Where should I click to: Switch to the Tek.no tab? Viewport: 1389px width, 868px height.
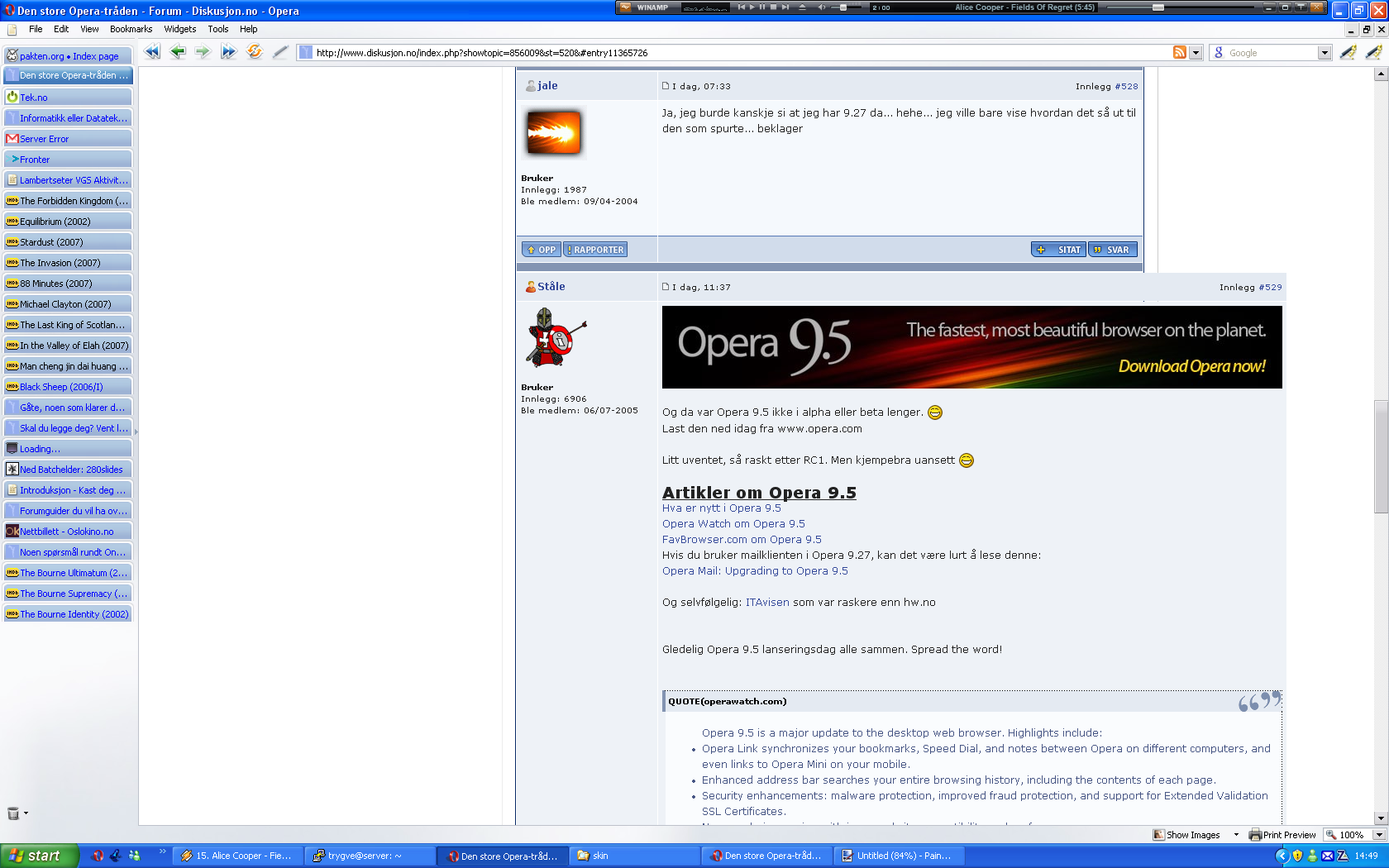68,98
